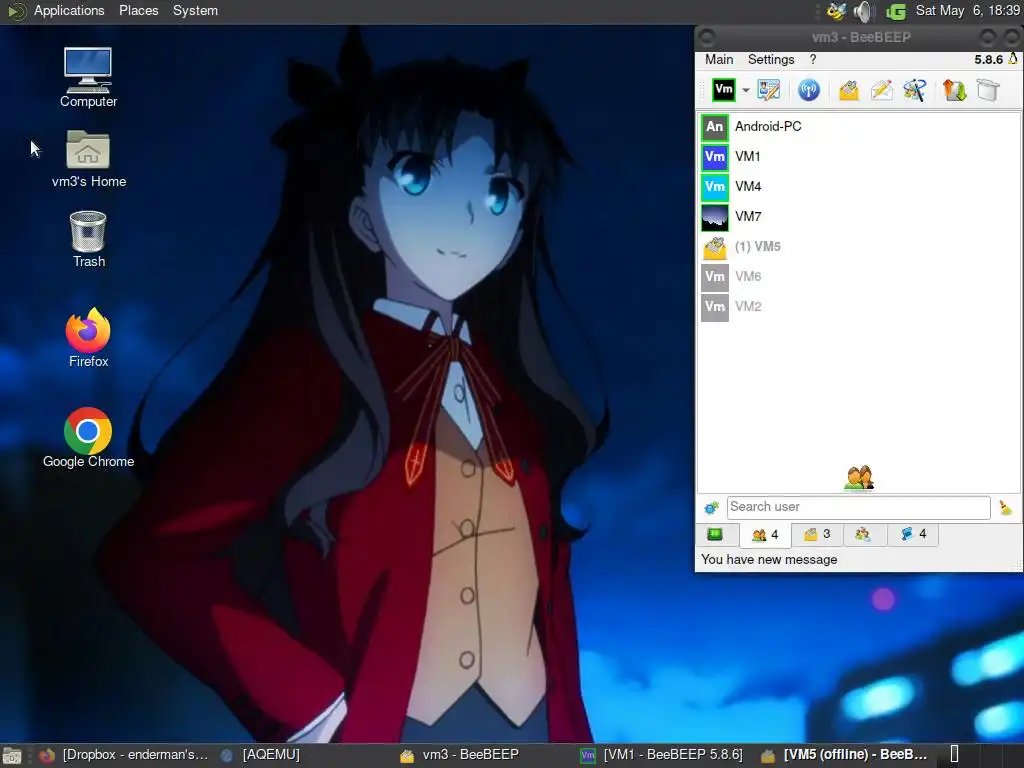The width and height of the screenshot is (1024, 768).
Task: Open the edit profile icon in BeeBEEP toolbar
Action: (769, 89)
